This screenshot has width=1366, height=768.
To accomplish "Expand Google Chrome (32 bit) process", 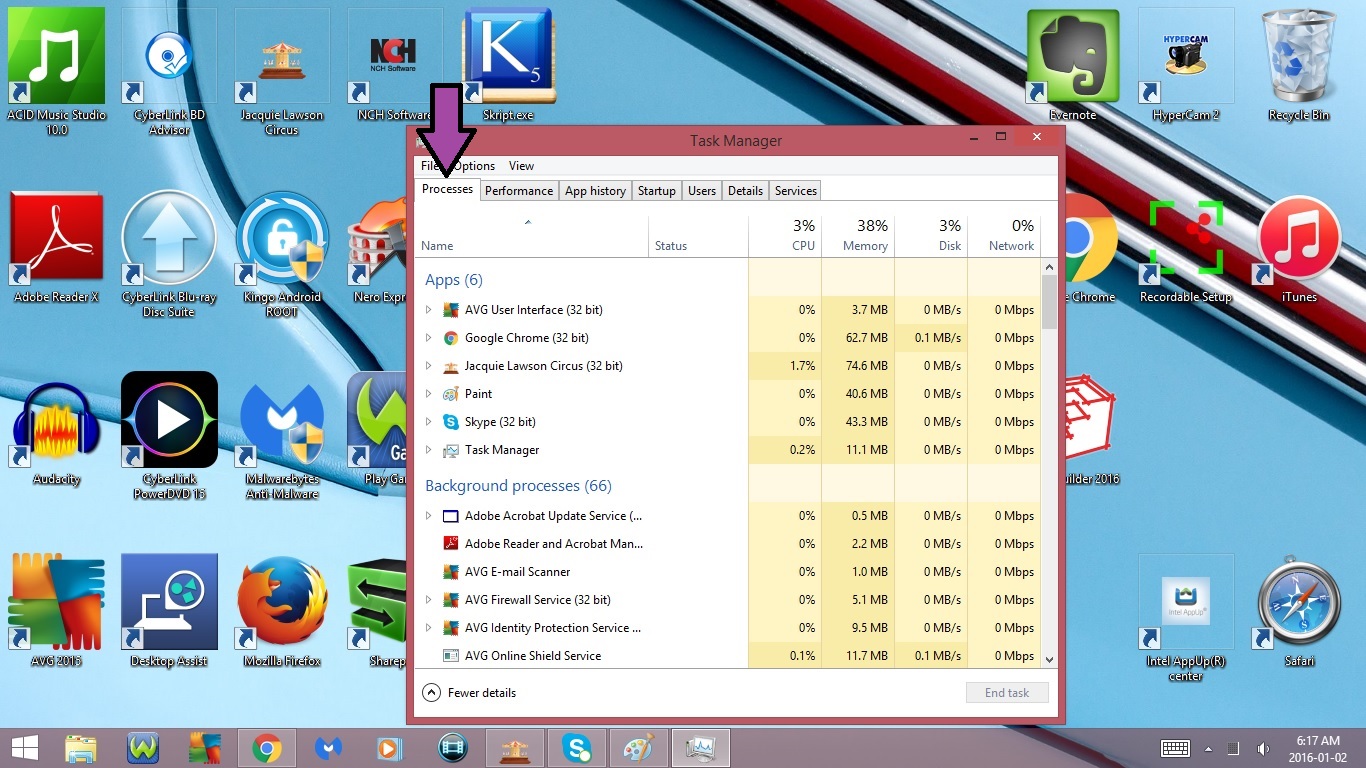I will pyautogui.click(x=429, y=338).
